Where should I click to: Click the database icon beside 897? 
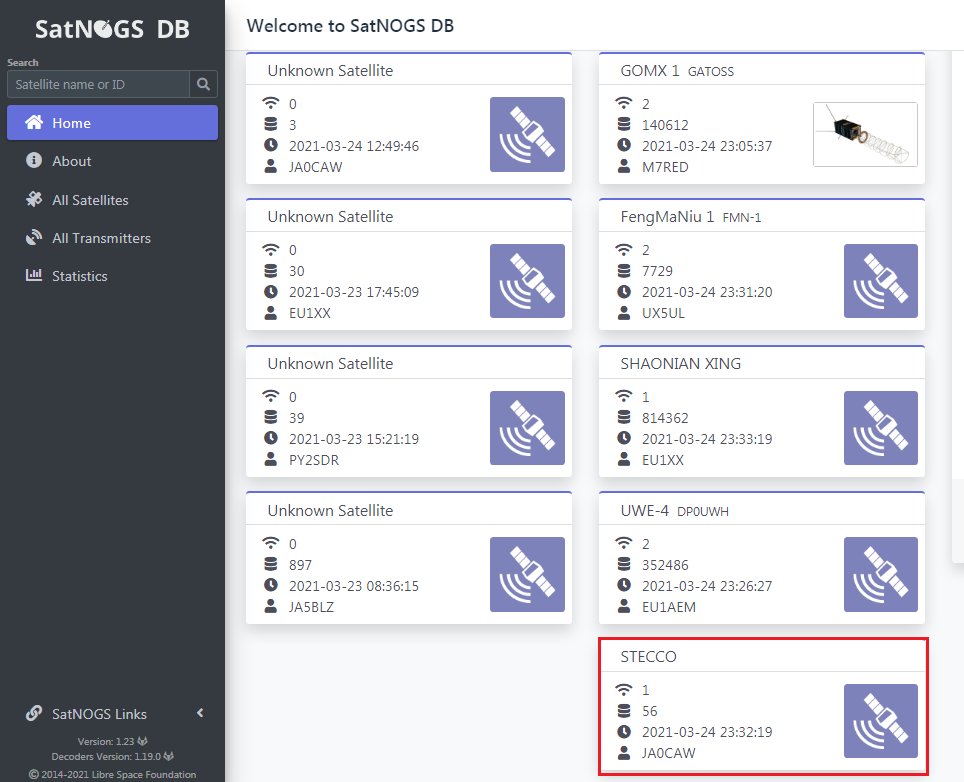point(271,564)
